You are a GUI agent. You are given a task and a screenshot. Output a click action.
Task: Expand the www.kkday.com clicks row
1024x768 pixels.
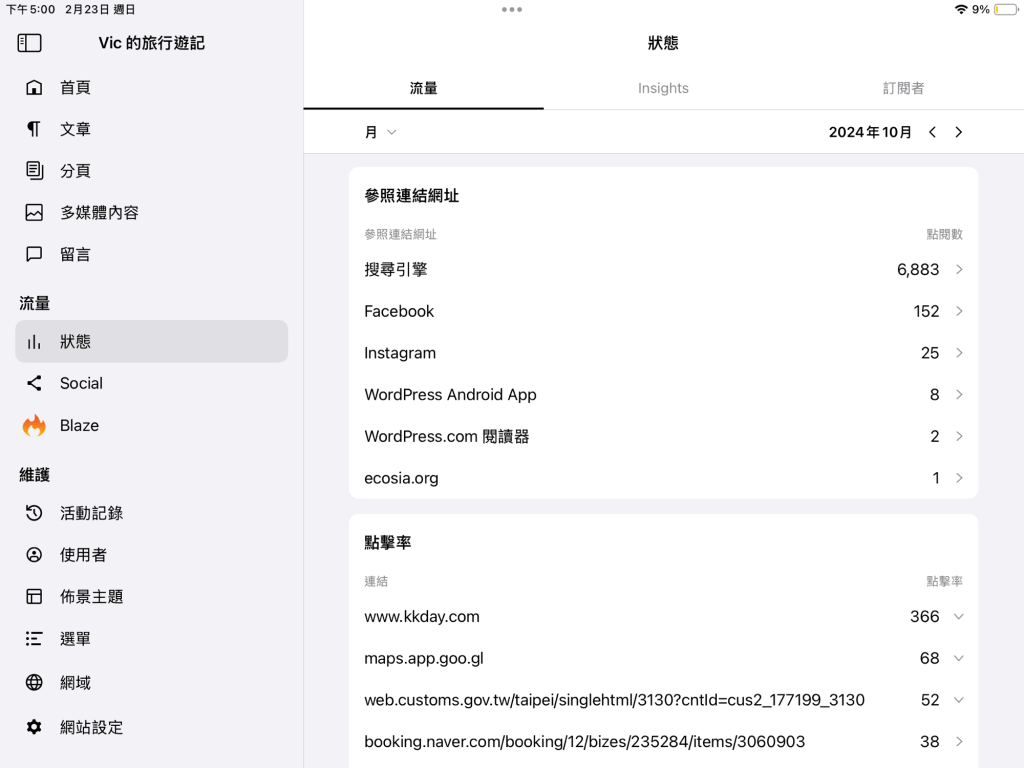[958, 617]
